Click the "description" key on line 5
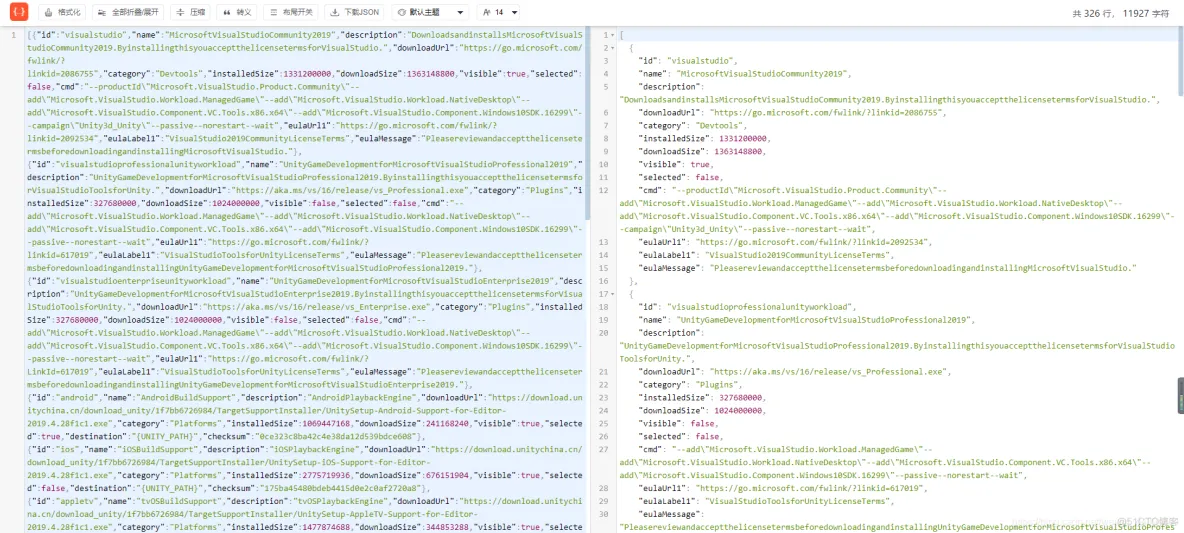Image resolution: width=1184 pixels, height=533 pixels. [670, 87]
